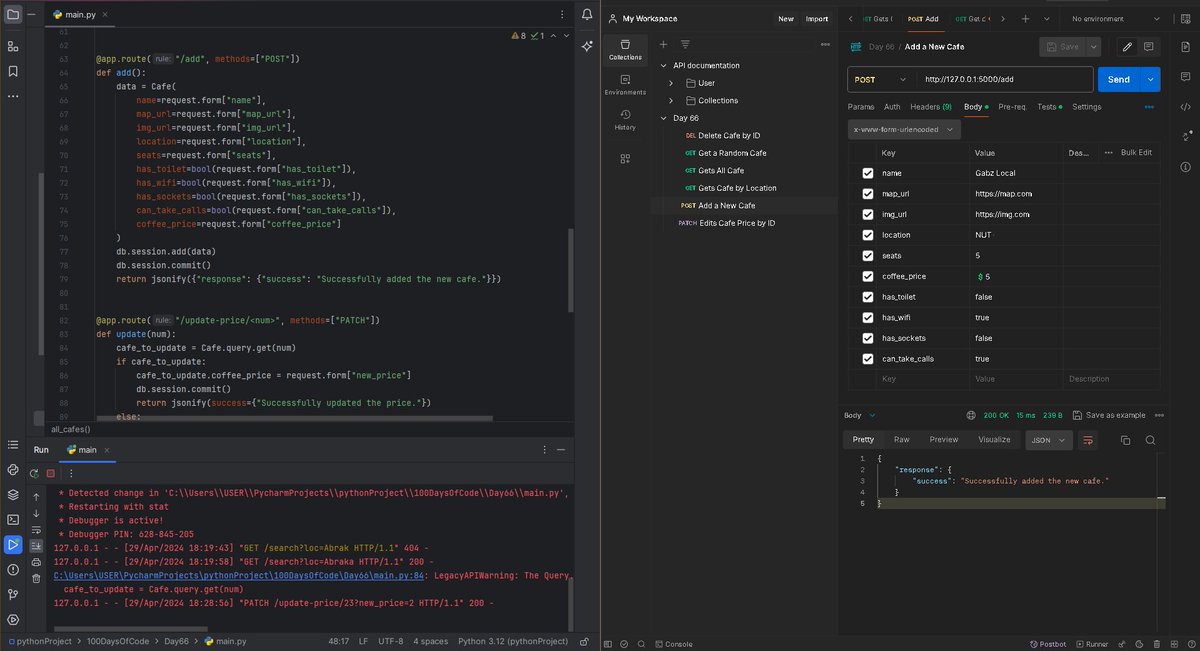This screenshot has width=1200, height=651.
Task: Open the Problems tool window
Action: pos(13,569)
